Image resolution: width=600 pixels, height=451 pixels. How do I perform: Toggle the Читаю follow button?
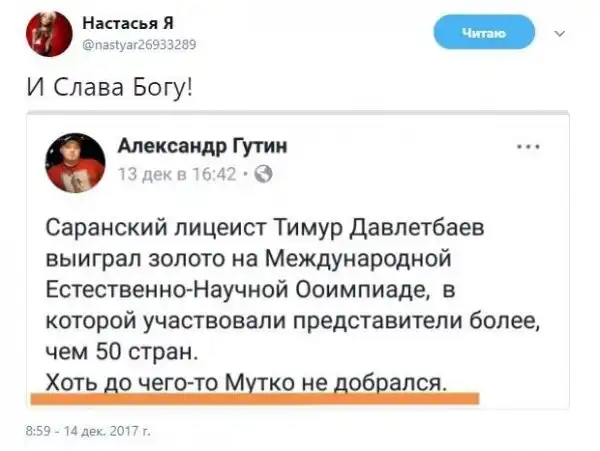tap(485, 34)
